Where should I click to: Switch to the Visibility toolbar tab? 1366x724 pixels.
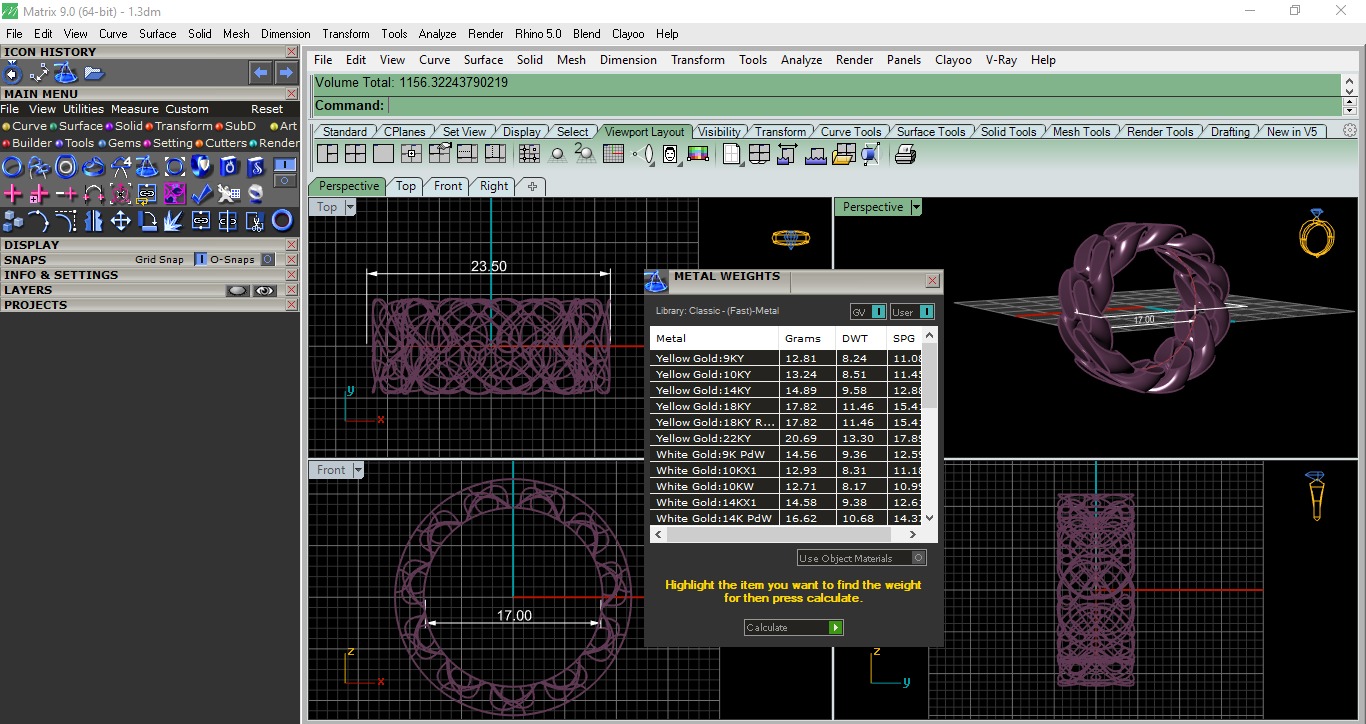pos(719,132)
